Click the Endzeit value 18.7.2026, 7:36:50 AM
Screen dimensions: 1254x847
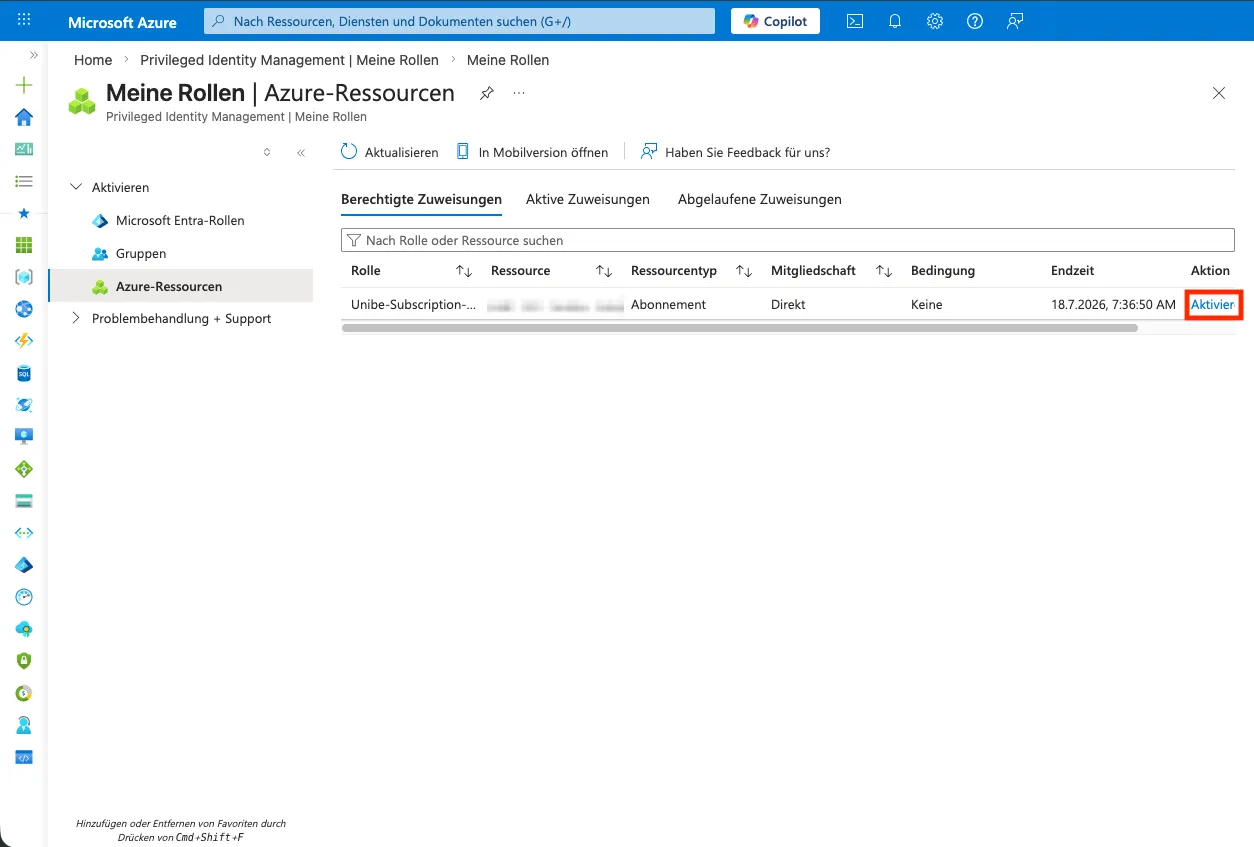click(1113, 304)
